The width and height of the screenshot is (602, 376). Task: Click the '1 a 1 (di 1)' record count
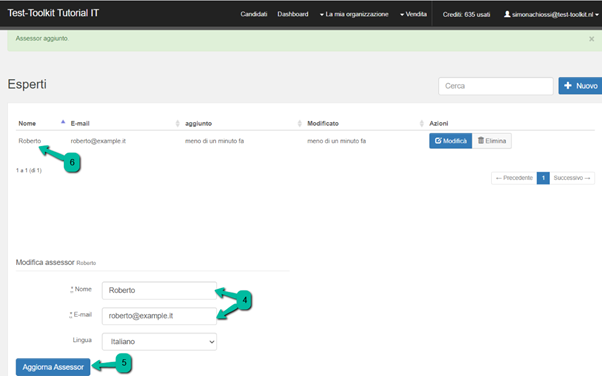point(29,170)
